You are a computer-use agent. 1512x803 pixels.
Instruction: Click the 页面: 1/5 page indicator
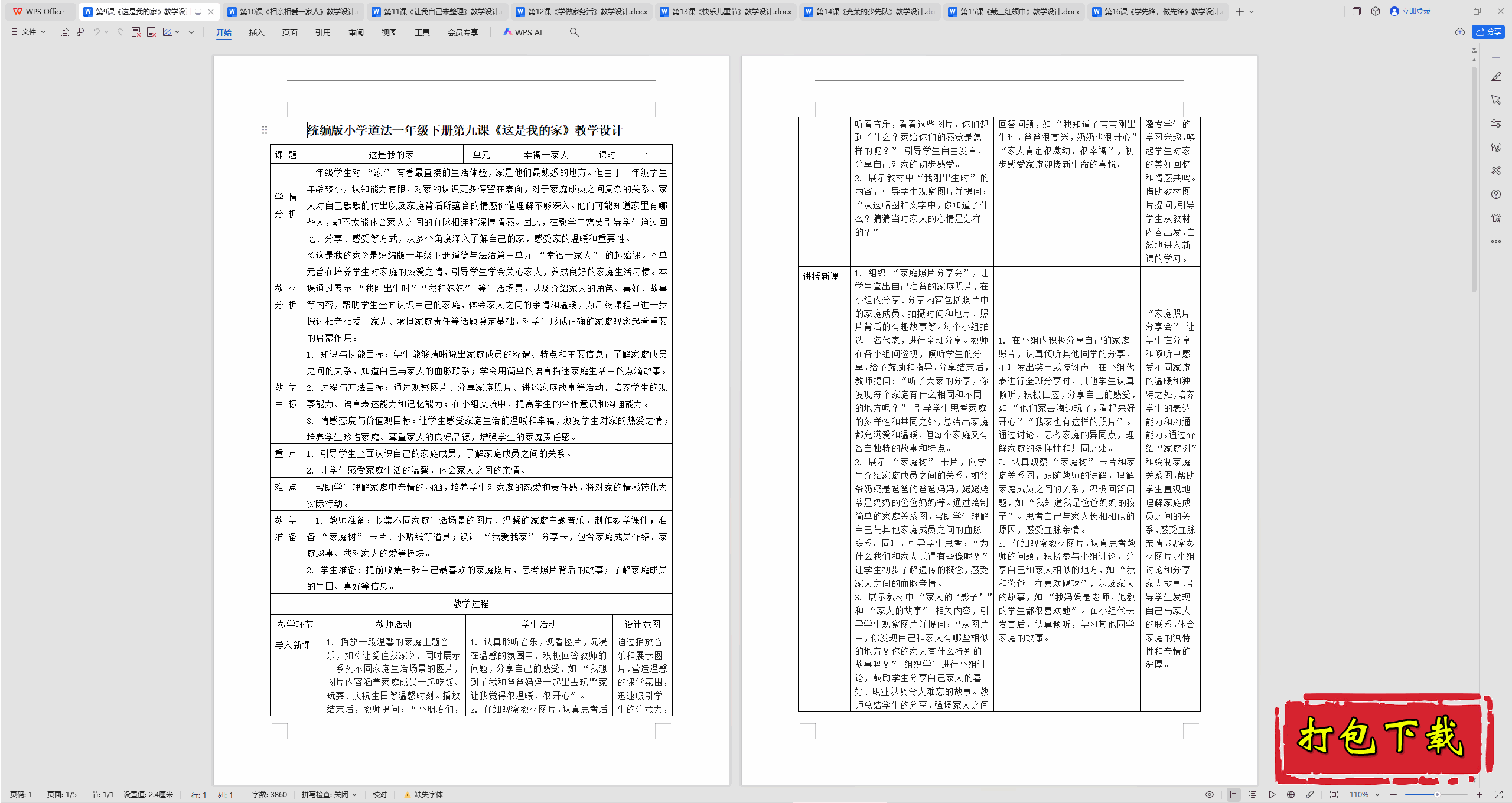point(62,795)
